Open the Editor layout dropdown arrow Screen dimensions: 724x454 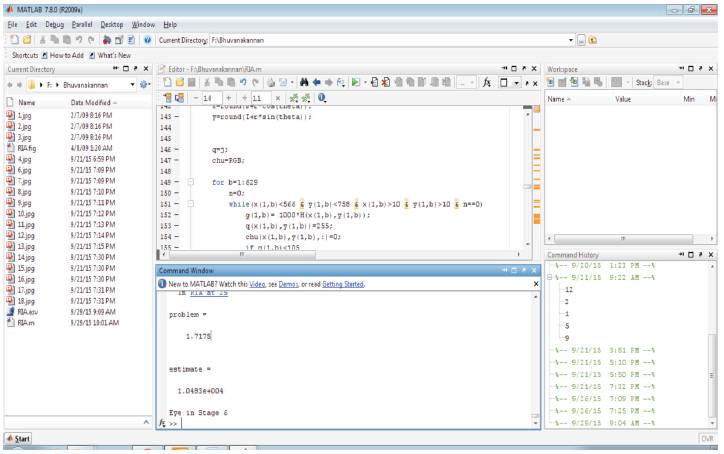[x=516, y=83]
